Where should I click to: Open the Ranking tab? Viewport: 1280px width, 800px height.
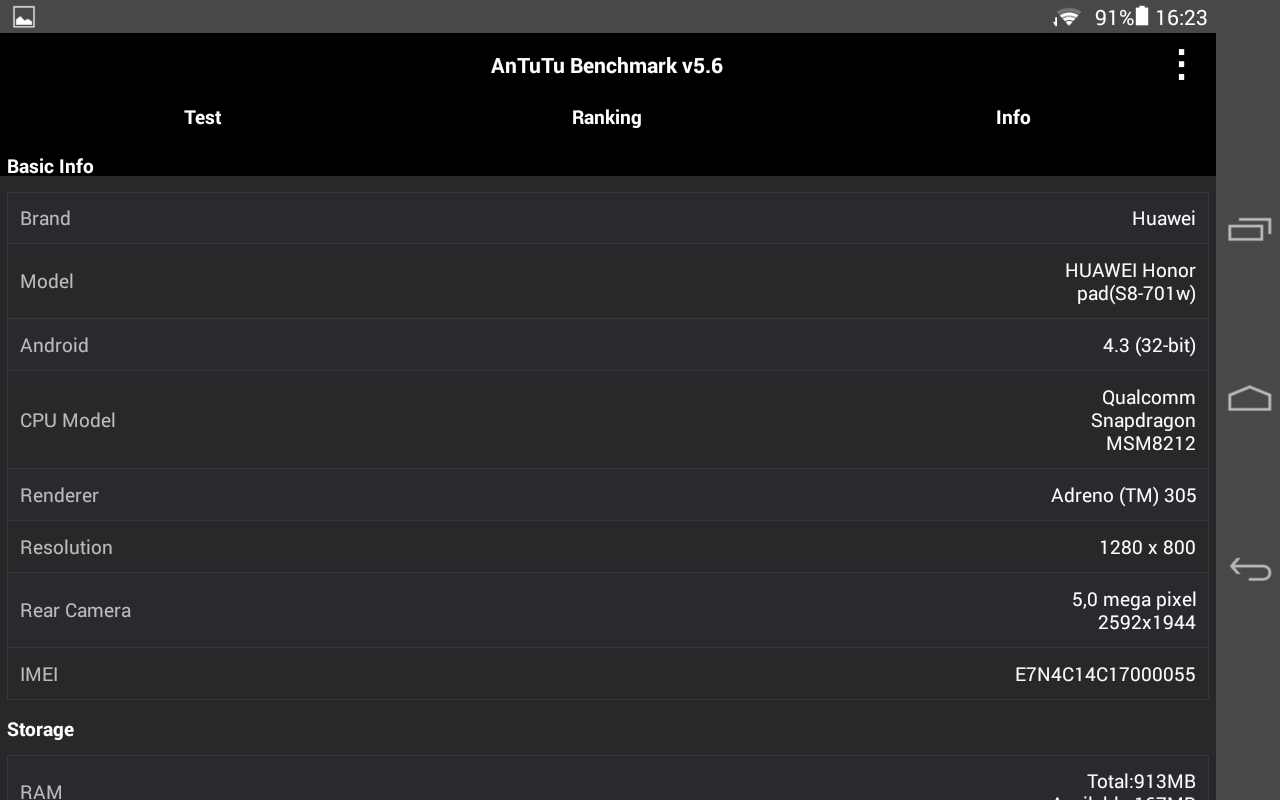pos(606,117)
